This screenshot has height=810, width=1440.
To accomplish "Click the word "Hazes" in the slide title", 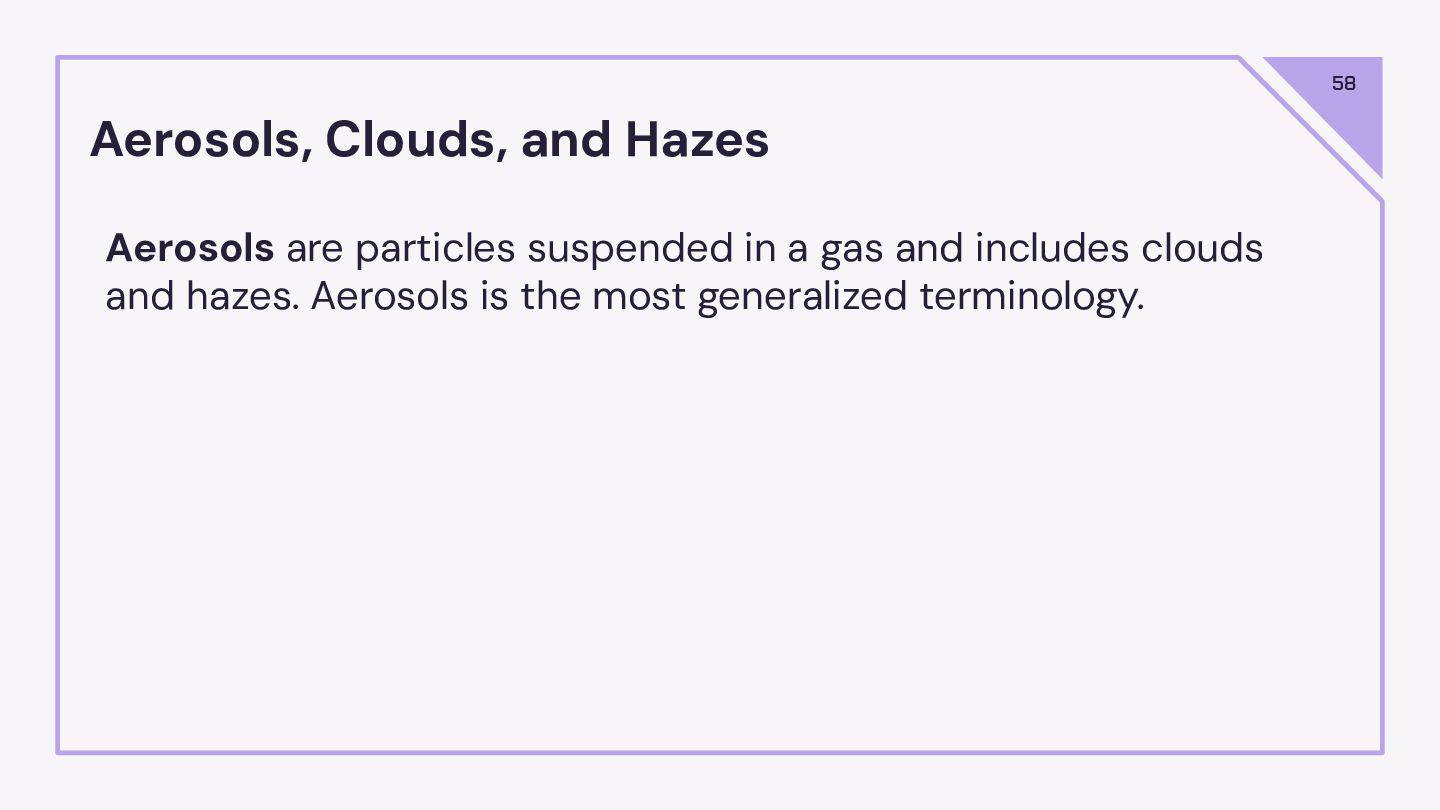I will click(x=697, y=139).
